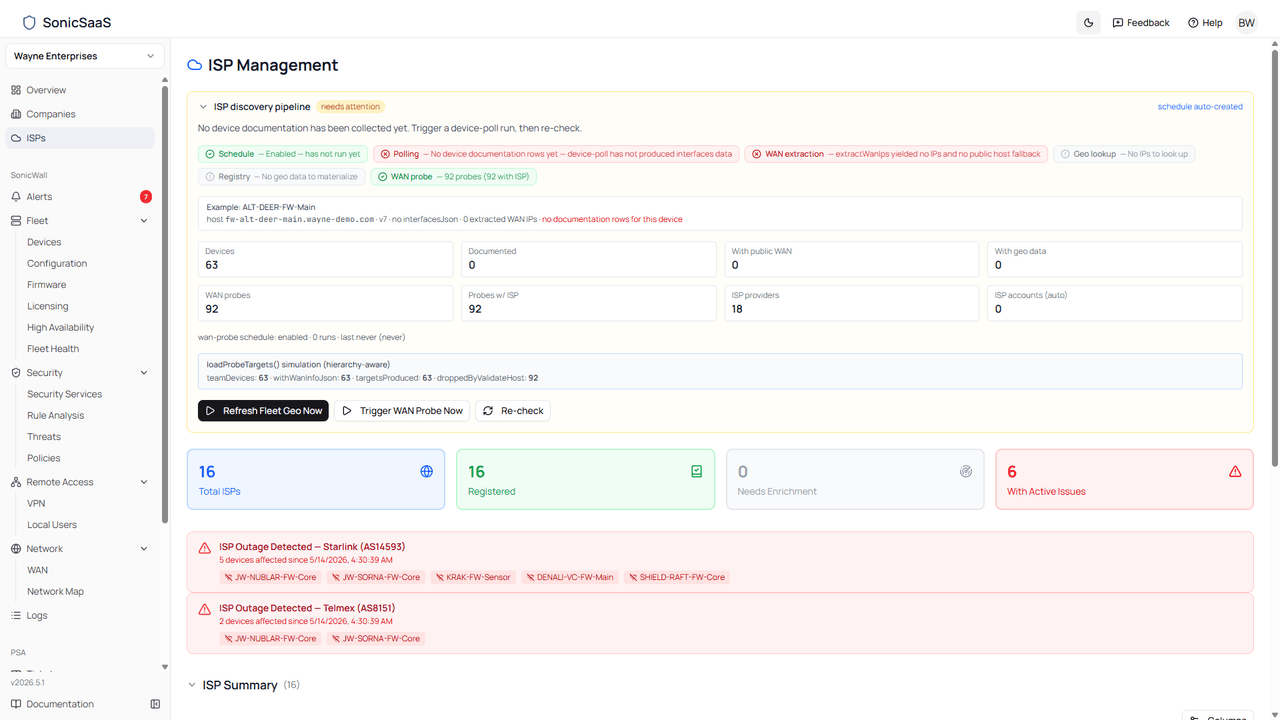Collapse the Fleet section in sidebar
Image resolution: width=1280 pixels, height=720 pixels.
click(144, 221)
